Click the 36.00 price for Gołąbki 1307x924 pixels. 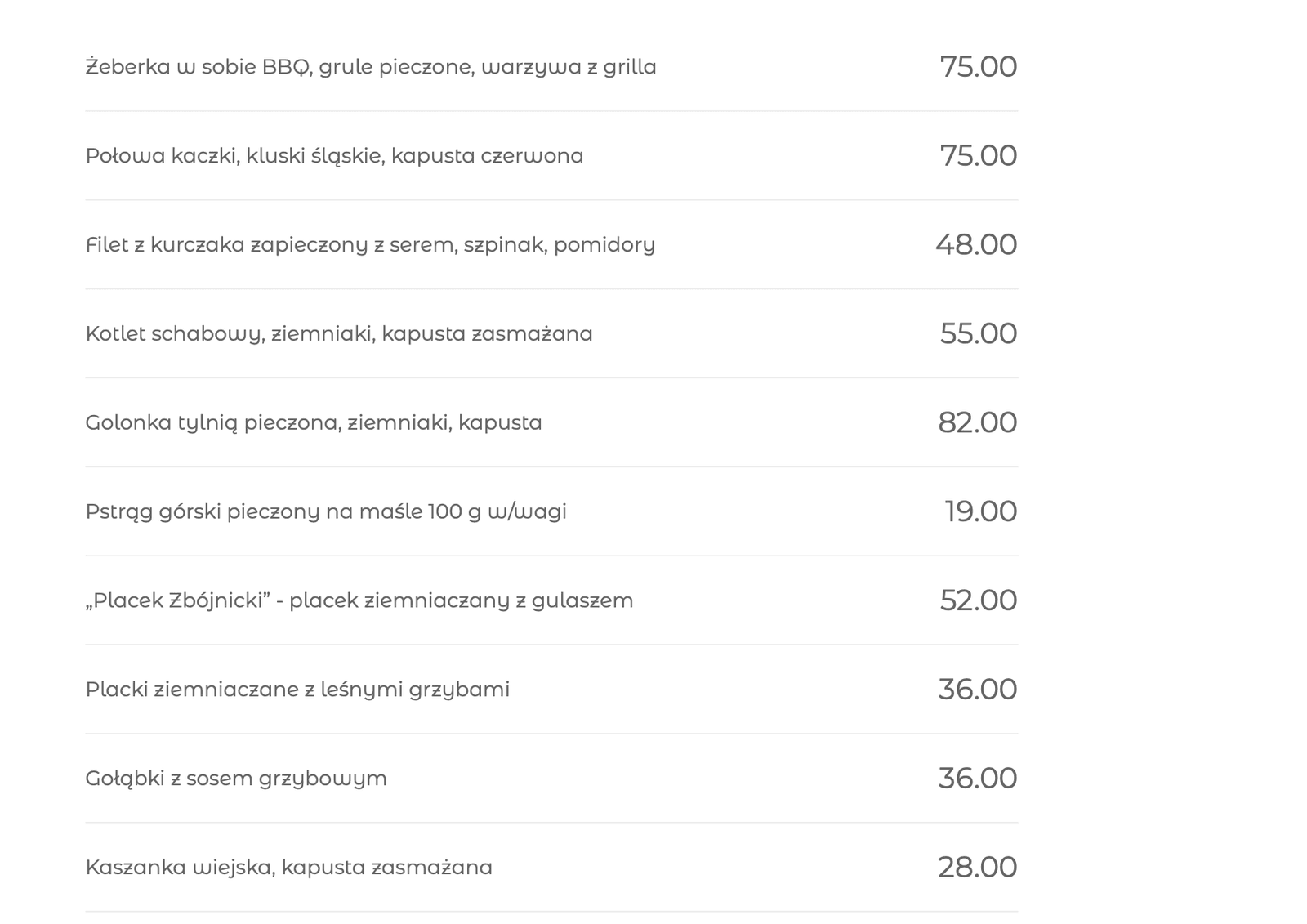coord(977,779)
